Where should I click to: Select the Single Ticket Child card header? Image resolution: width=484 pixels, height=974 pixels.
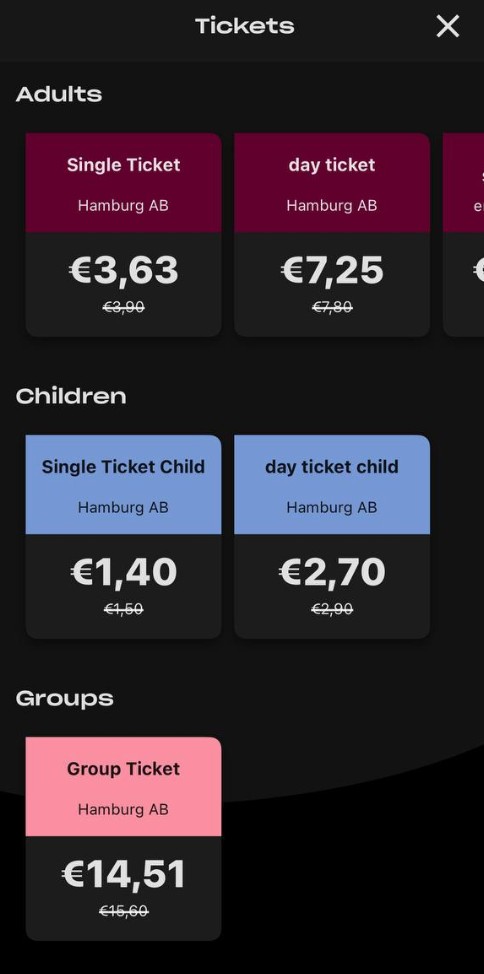123,485
